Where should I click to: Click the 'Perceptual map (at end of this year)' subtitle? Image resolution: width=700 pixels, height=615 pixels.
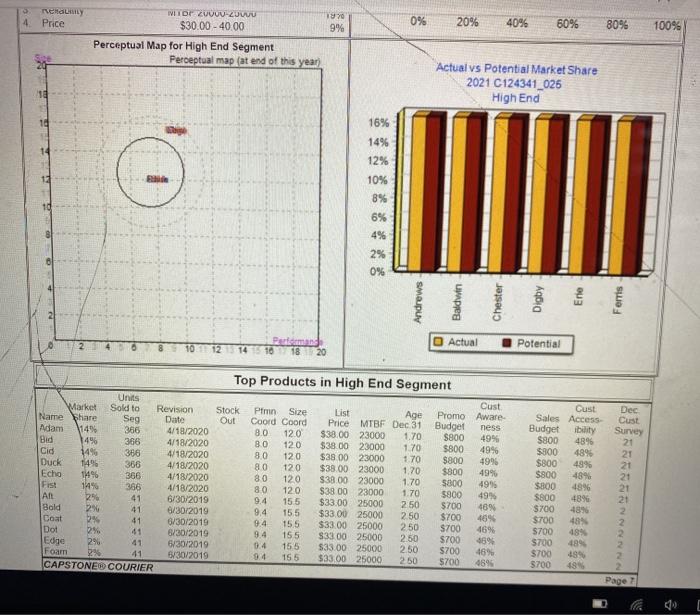[245, 61]
